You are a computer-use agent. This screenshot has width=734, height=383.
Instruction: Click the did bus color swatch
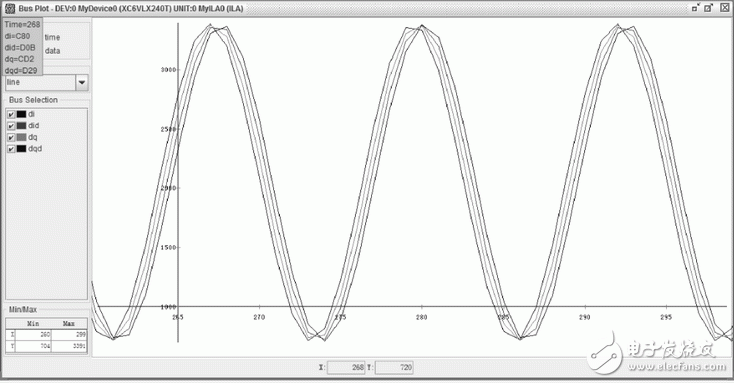(22, 126)
